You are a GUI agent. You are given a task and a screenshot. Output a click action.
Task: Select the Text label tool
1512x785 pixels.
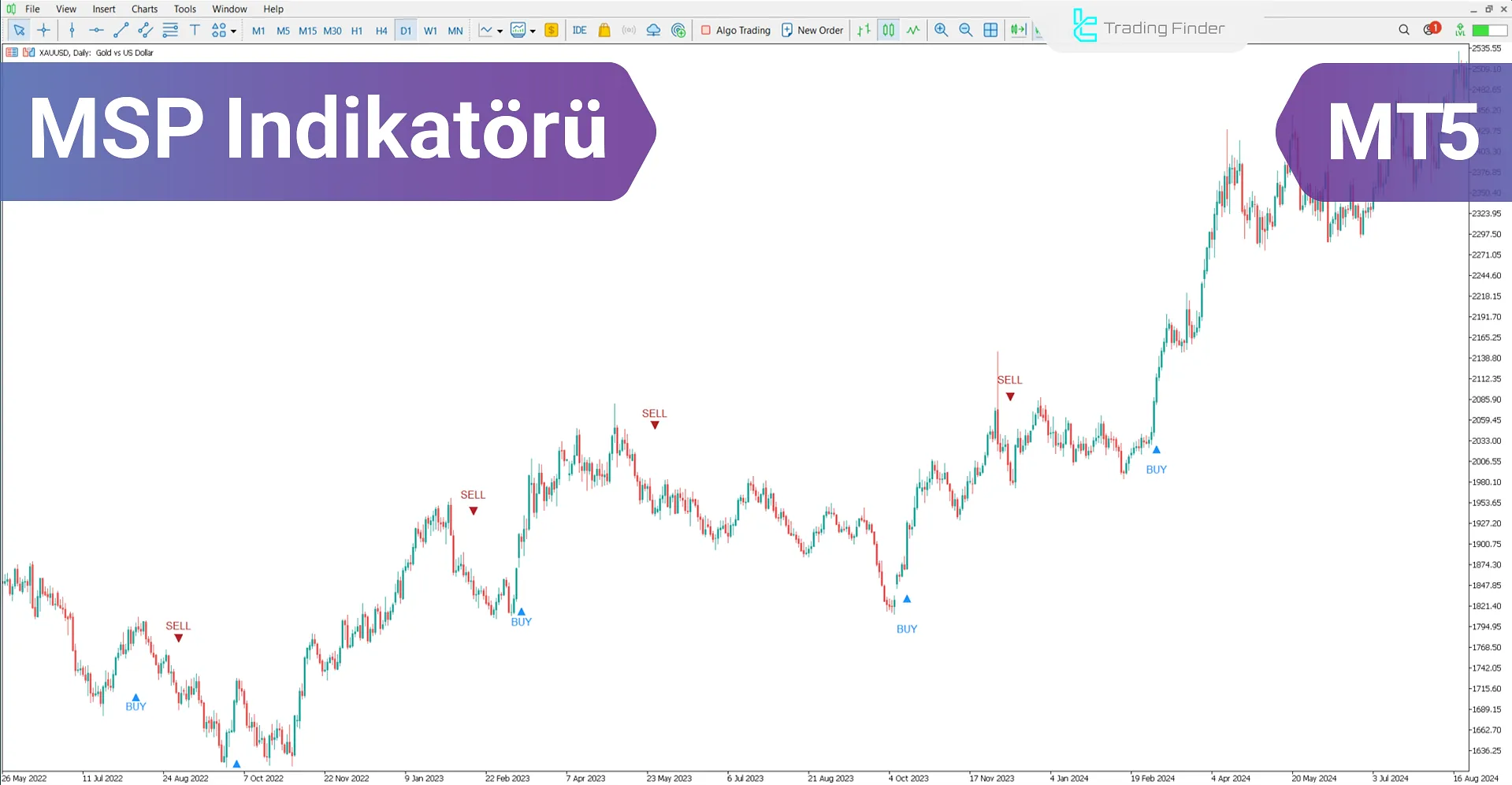(195, 30)
